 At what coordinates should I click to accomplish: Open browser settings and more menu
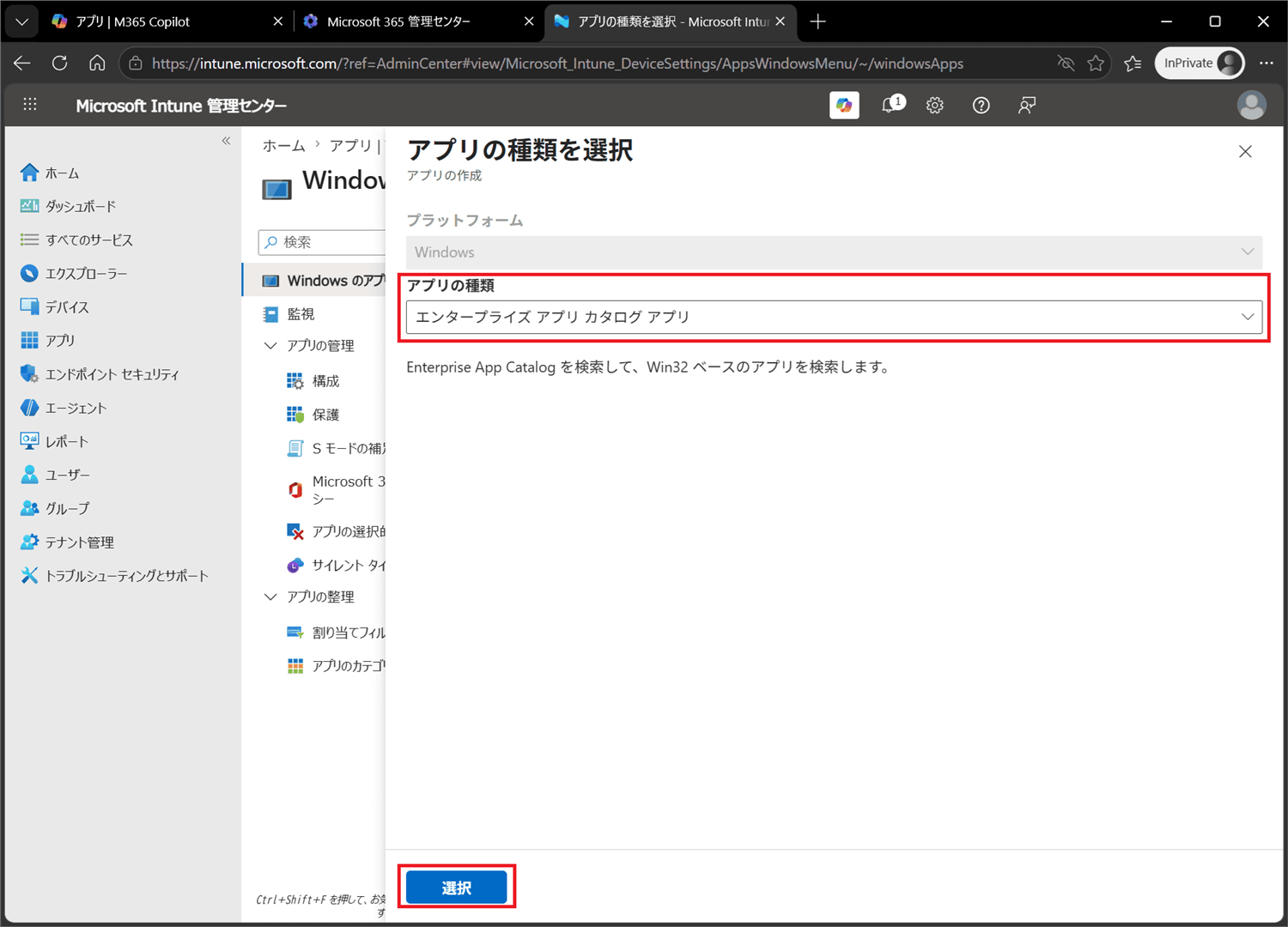(1267, 63)
